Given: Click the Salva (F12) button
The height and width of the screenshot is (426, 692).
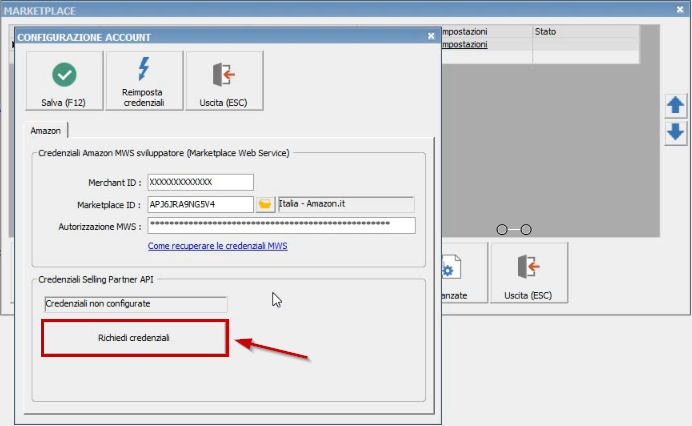Looking at the screenshot, I should pos(64,81).
